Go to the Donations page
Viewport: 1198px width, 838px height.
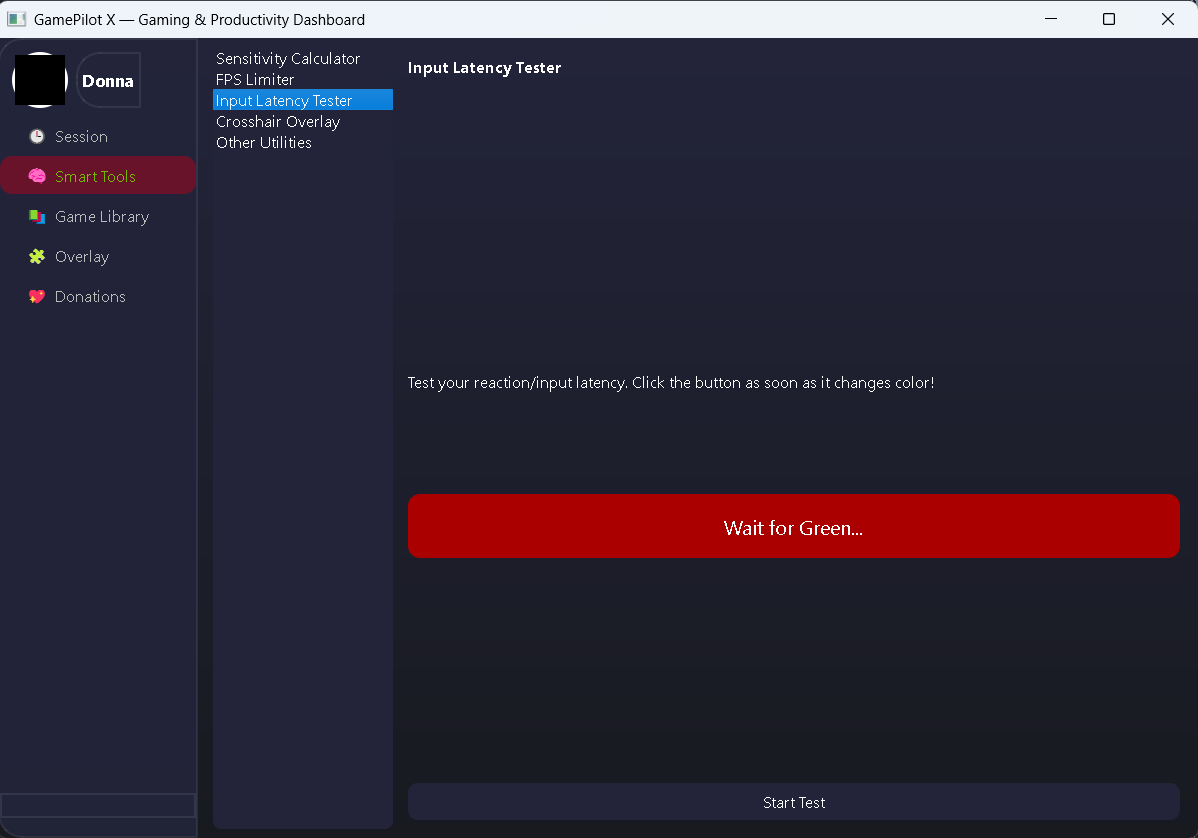click(x=90, y=297)
